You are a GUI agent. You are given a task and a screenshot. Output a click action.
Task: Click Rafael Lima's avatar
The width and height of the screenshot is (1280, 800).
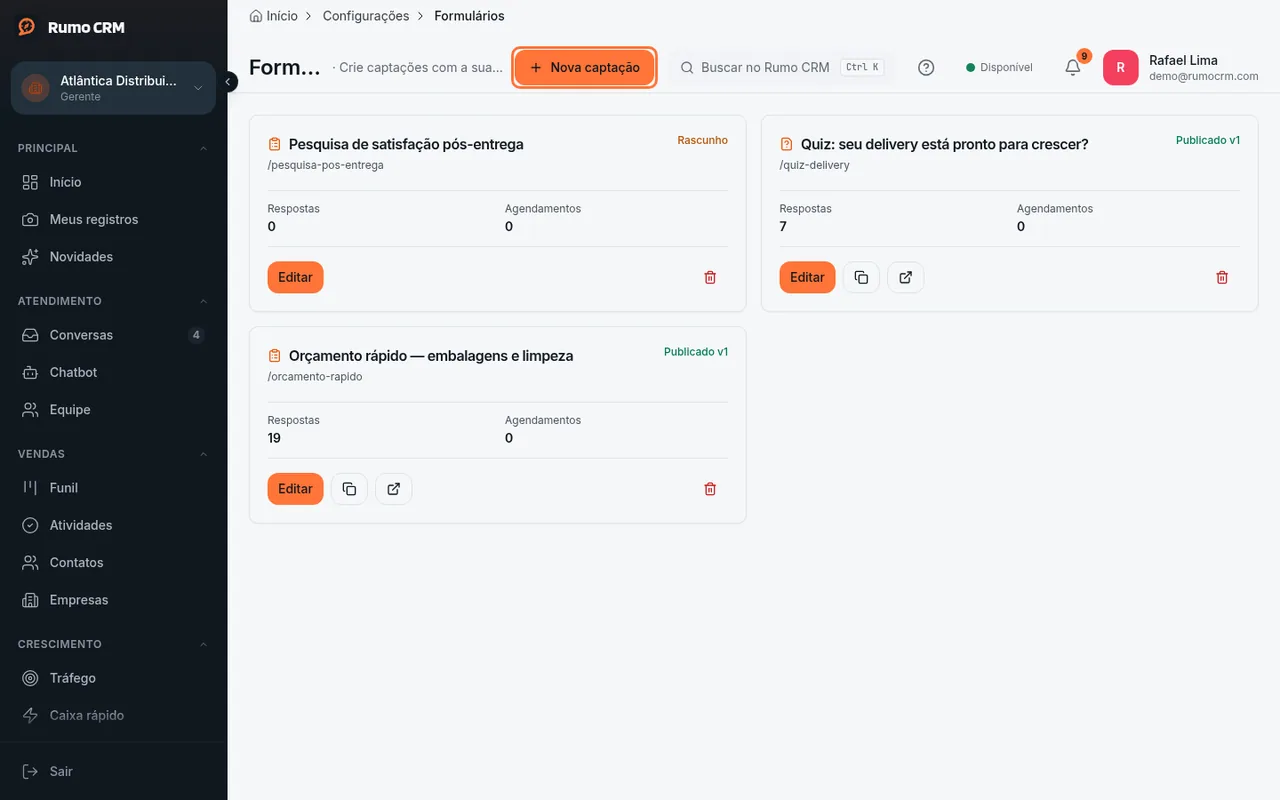(x=1120, y=67)
